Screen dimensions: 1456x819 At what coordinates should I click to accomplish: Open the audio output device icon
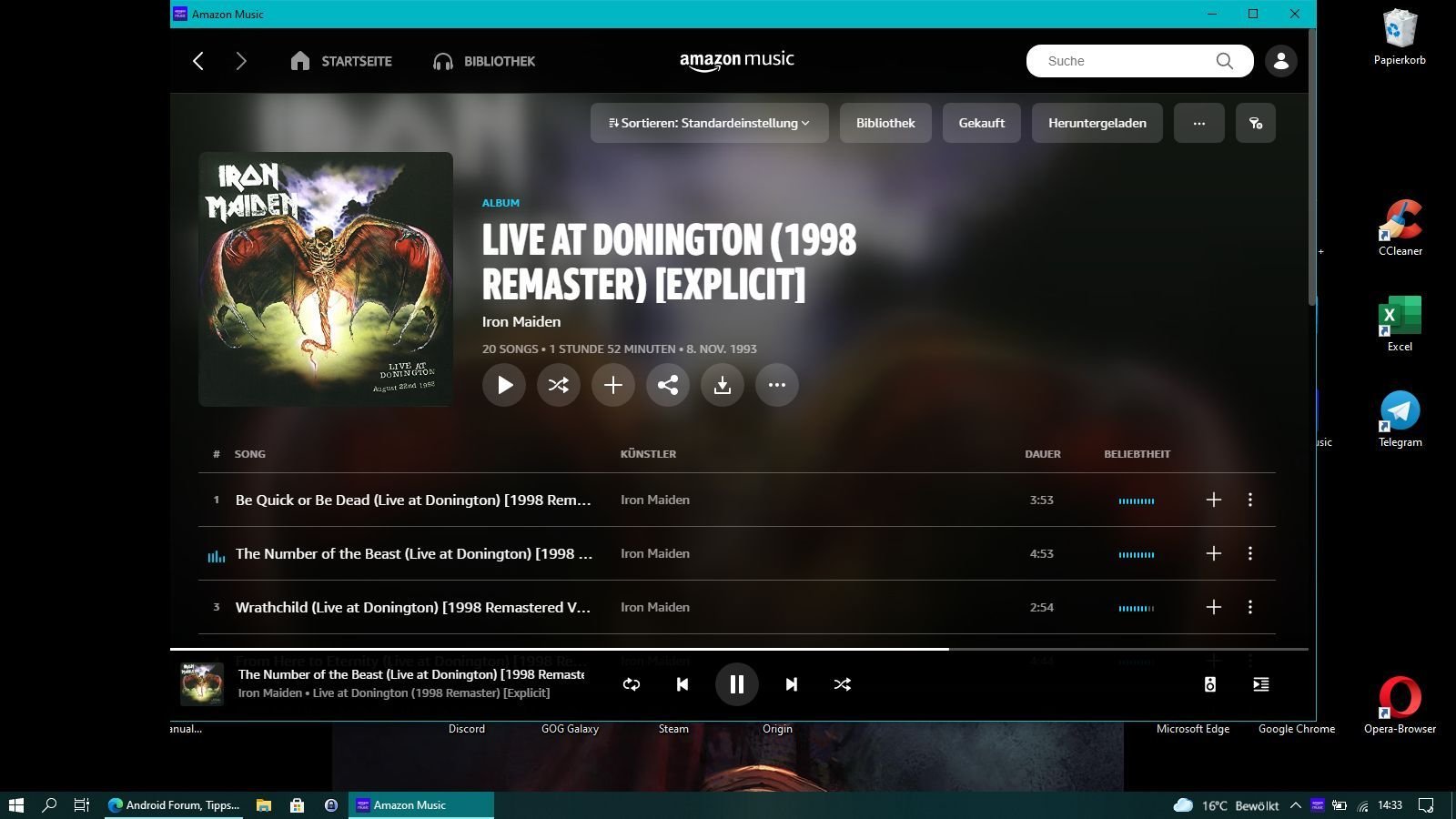point(1210,684)
